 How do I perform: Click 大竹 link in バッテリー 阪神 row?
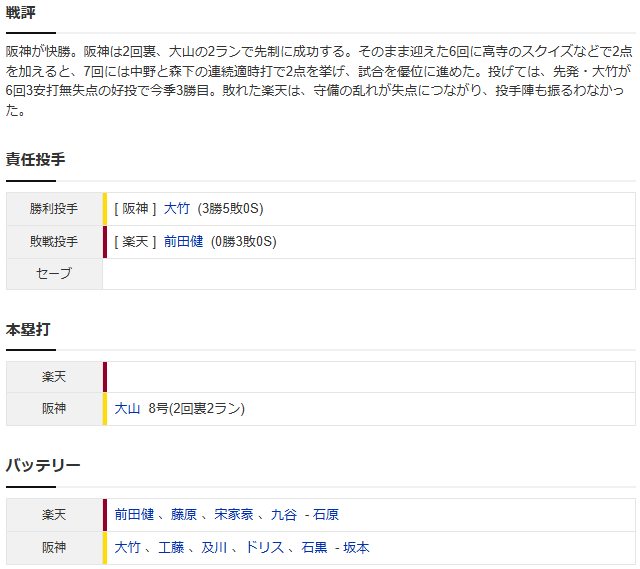pyautogui.click(x=127, y=547)
